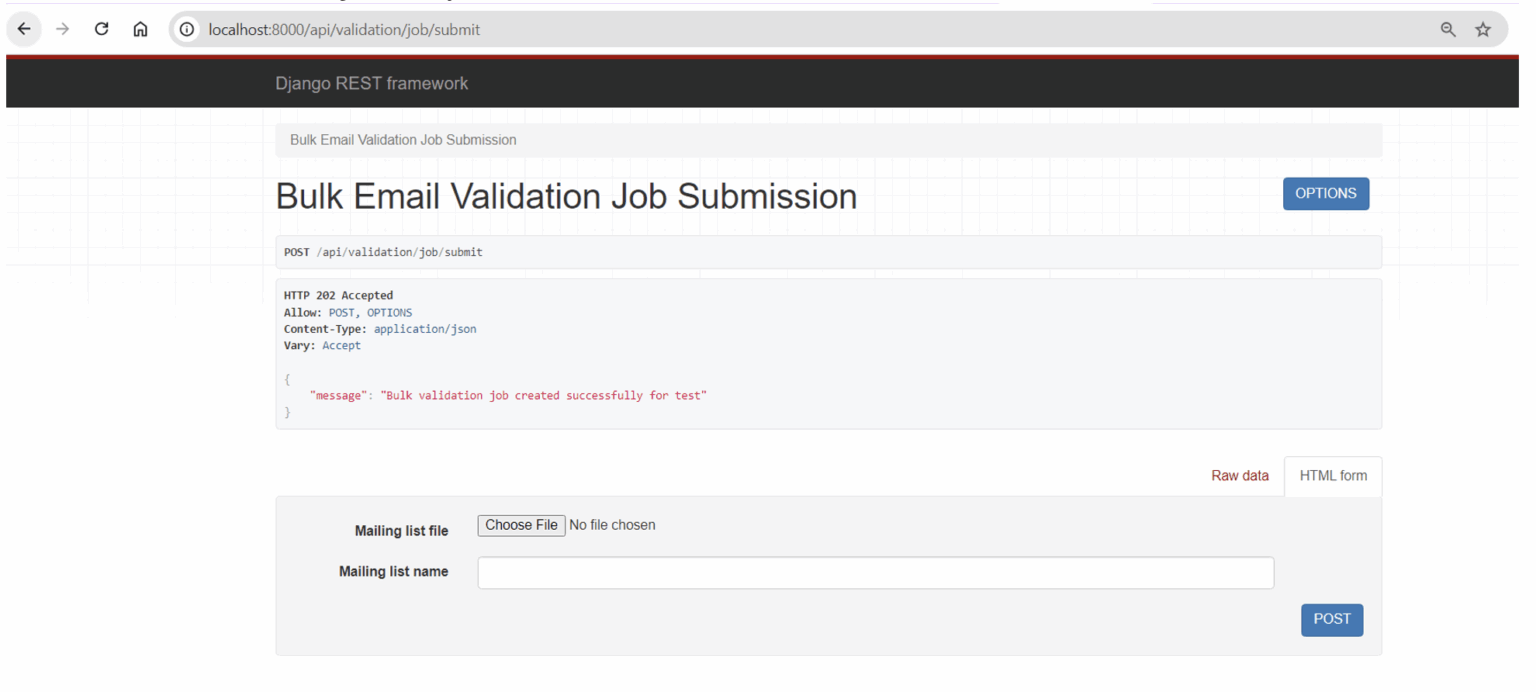Click the Choose File button

click(521, 525)
